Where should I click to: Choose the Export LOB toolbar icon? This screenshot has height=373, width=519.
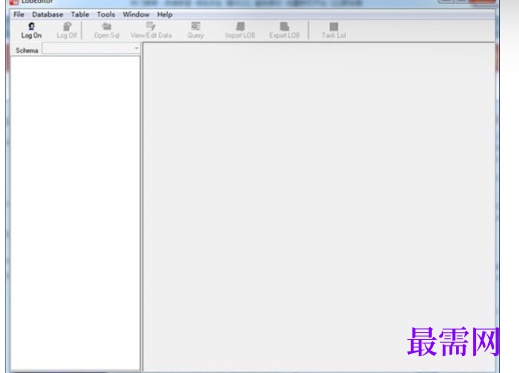point(284,26)
